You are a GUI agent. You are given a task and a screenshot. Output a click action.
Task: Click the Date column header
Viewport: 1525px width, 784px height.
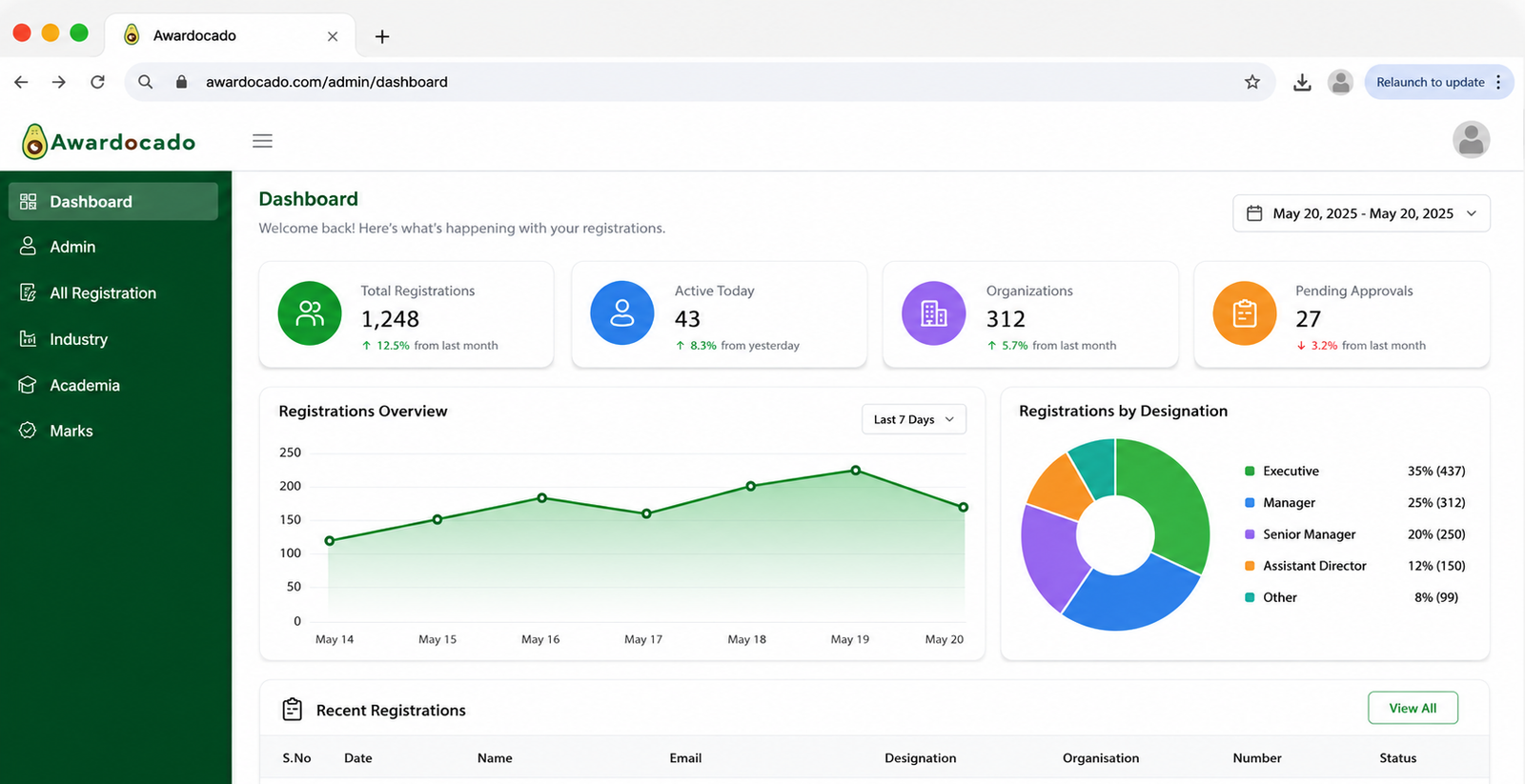(x=358, y=758)
